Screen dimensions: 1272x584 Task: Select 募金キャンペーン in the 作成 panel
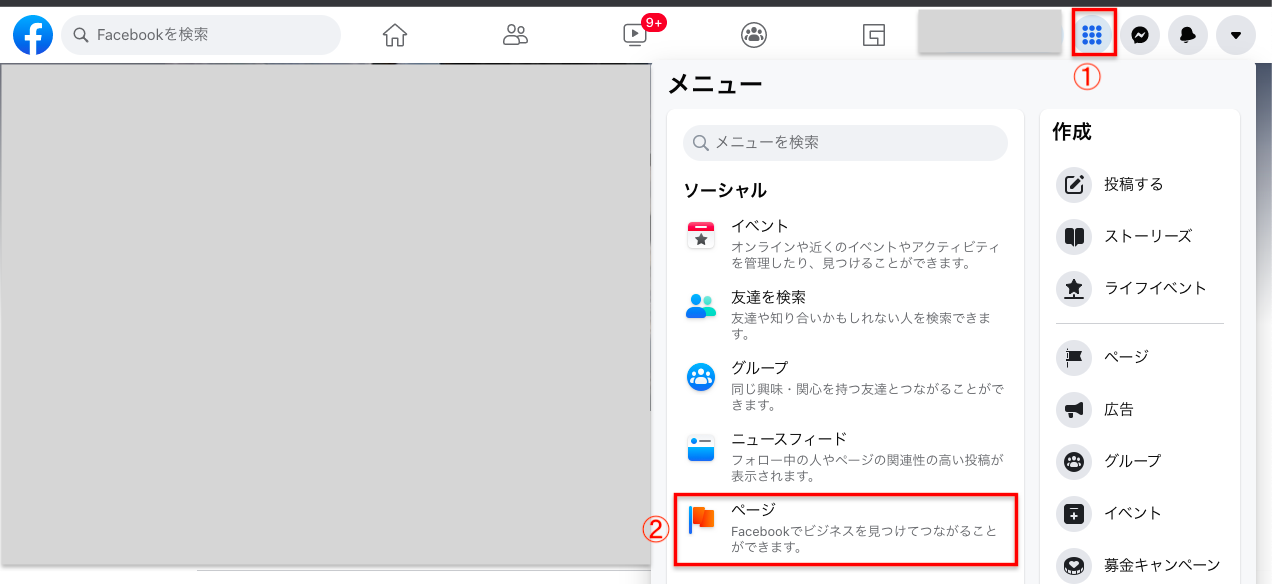[1140, 565]
